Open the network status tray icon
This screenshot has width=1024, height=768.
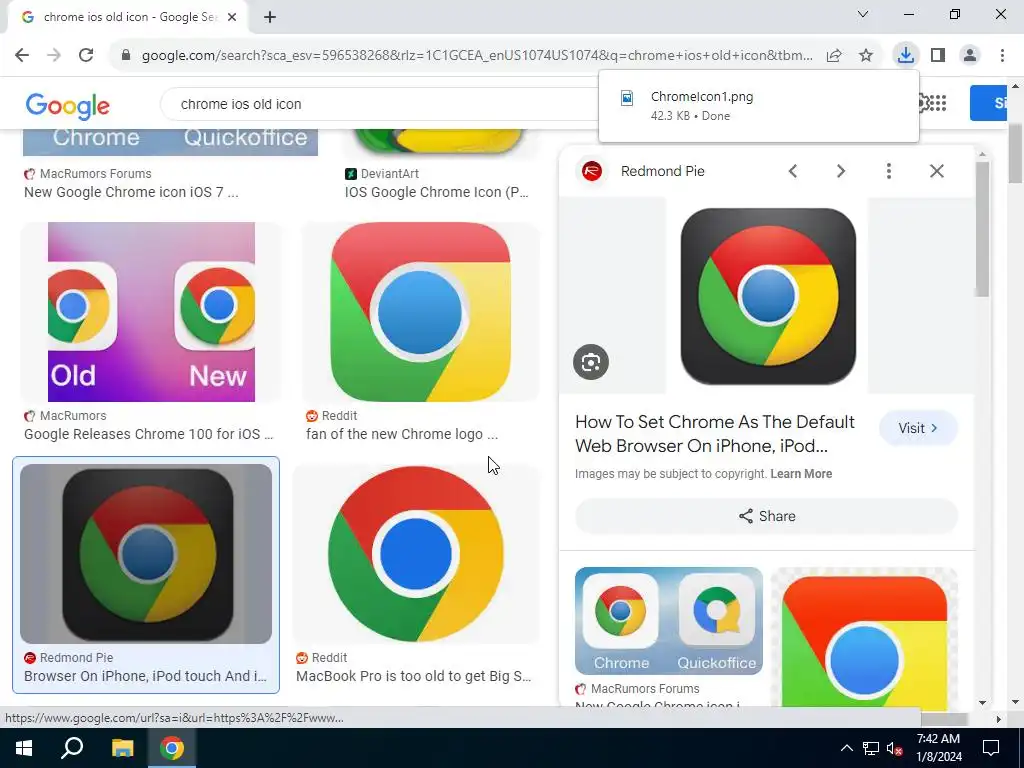(871, 748)
